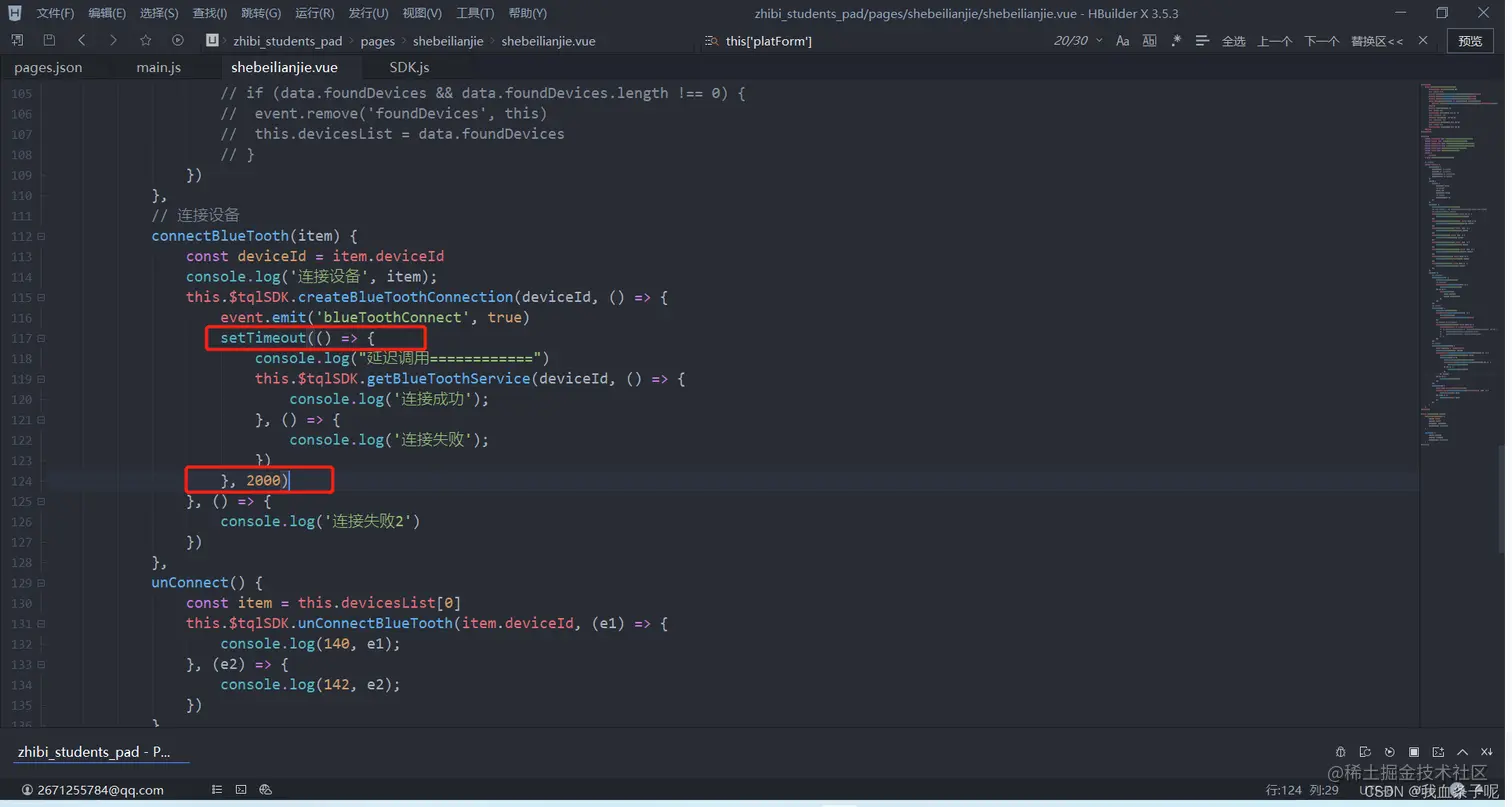Open the 帮助(Y) menu
The width and height of the screenshot is (1512, 807).
[527, 13]
